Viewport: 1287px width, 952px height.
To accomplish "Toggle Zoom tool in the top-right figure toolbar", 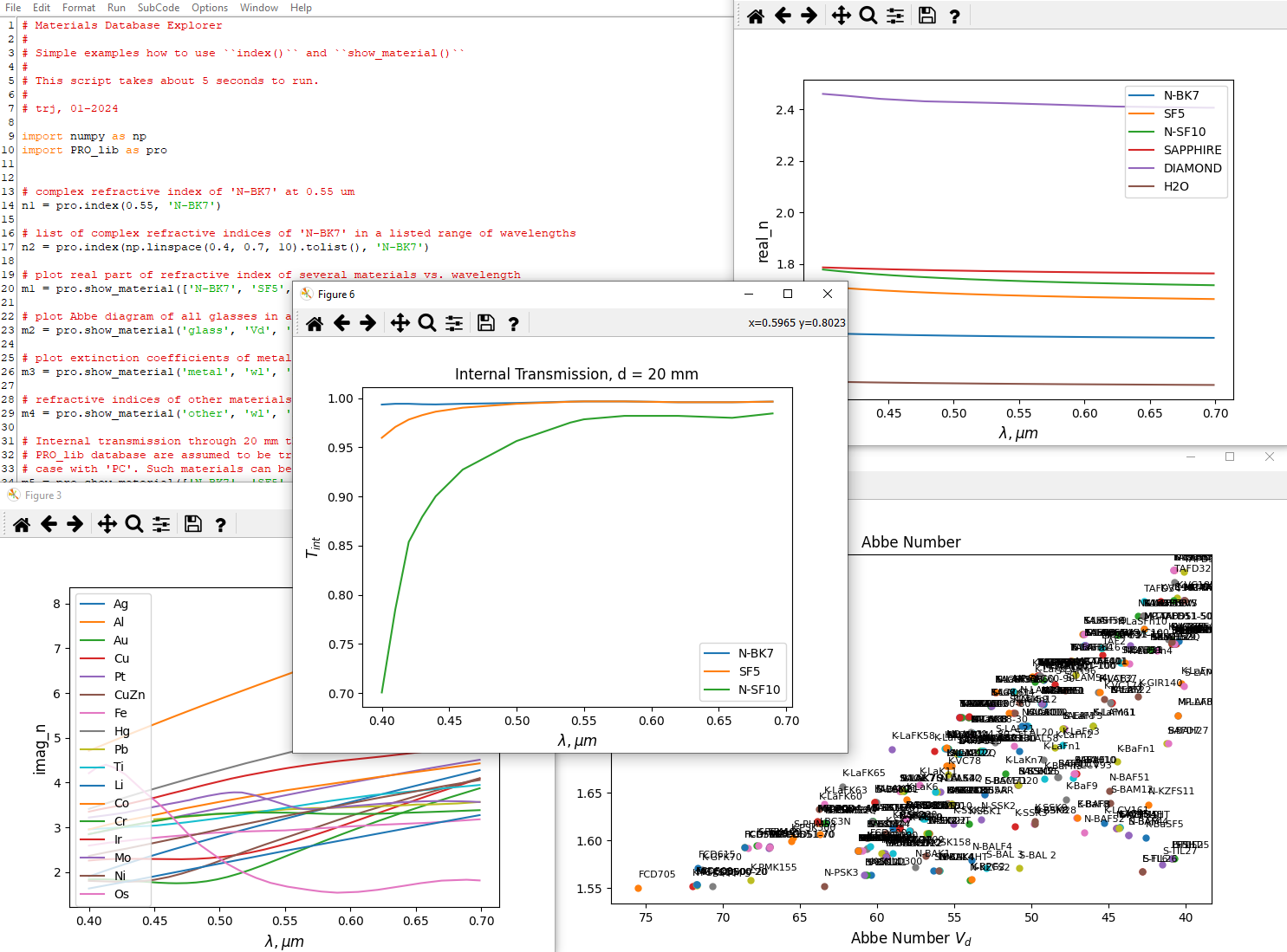I will pyautogui.click(x=868, y=16).
